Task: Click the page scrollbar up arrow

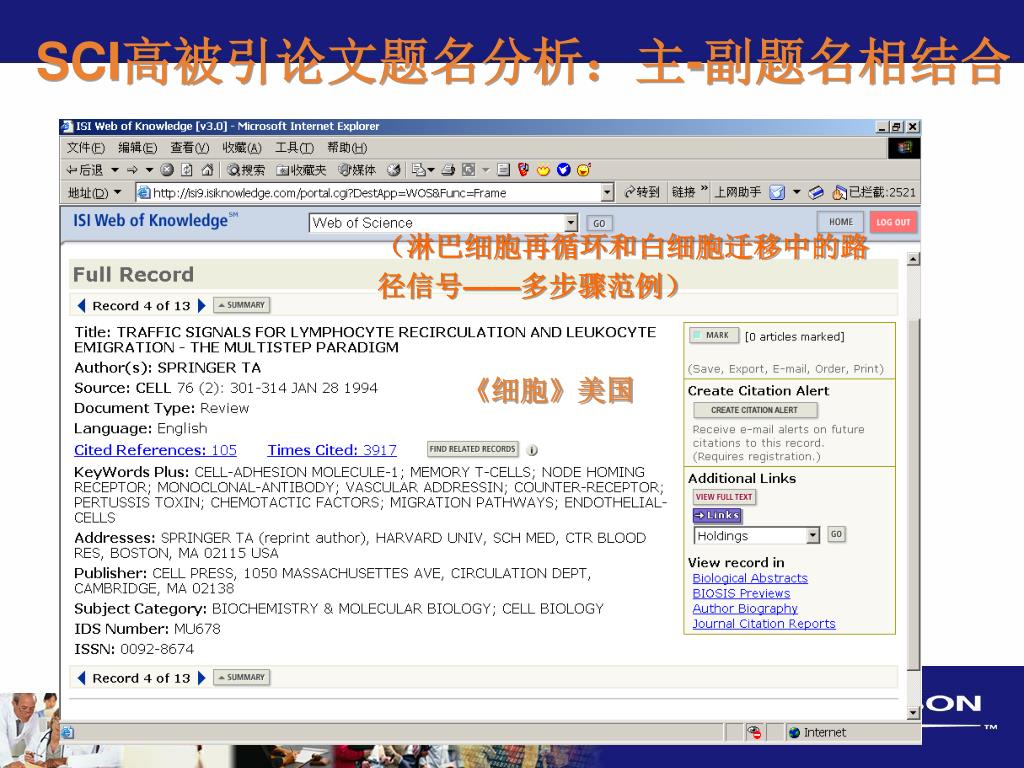Action: click(914, 259)
